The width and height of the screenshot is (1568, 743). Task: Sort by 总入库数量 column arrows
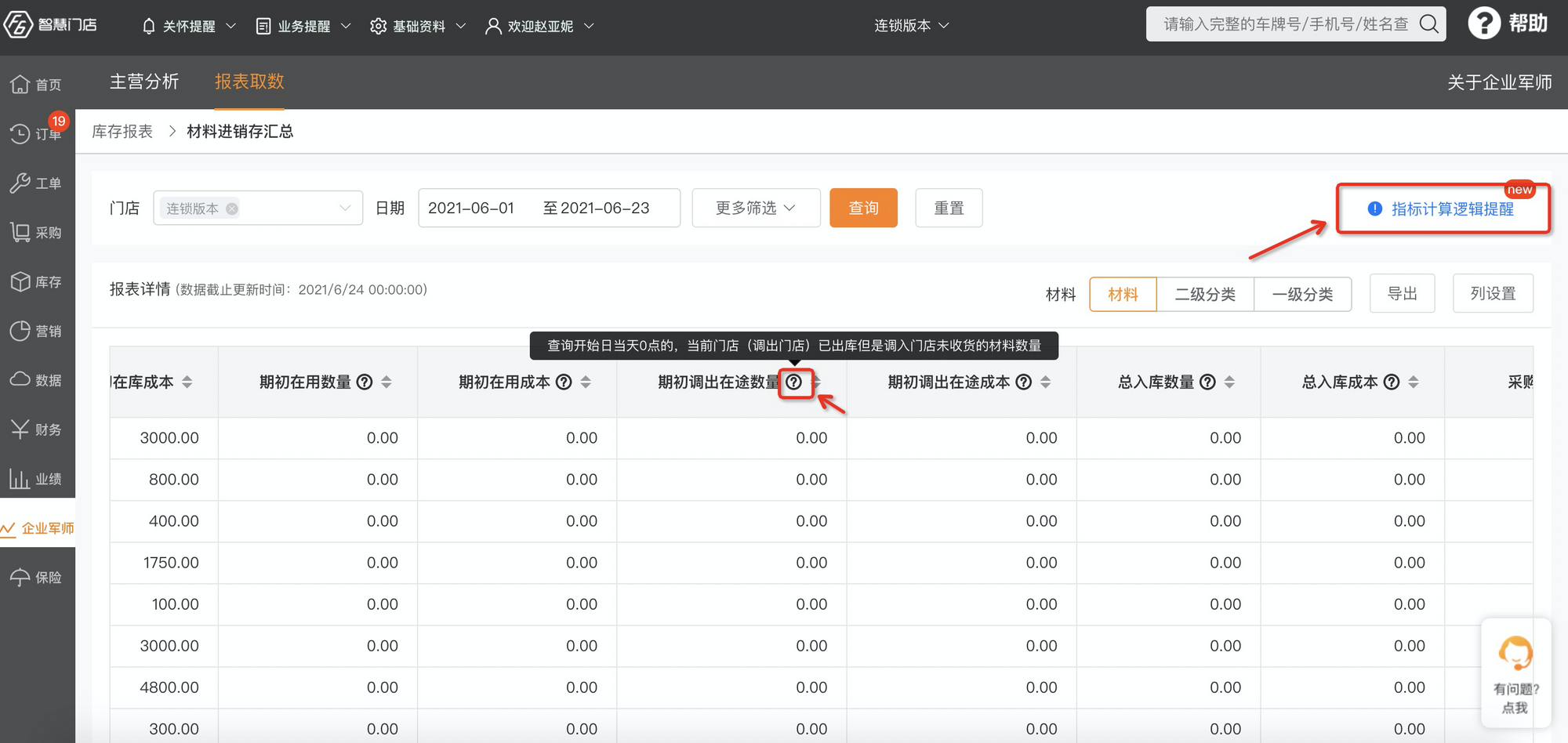point(1229,382)
